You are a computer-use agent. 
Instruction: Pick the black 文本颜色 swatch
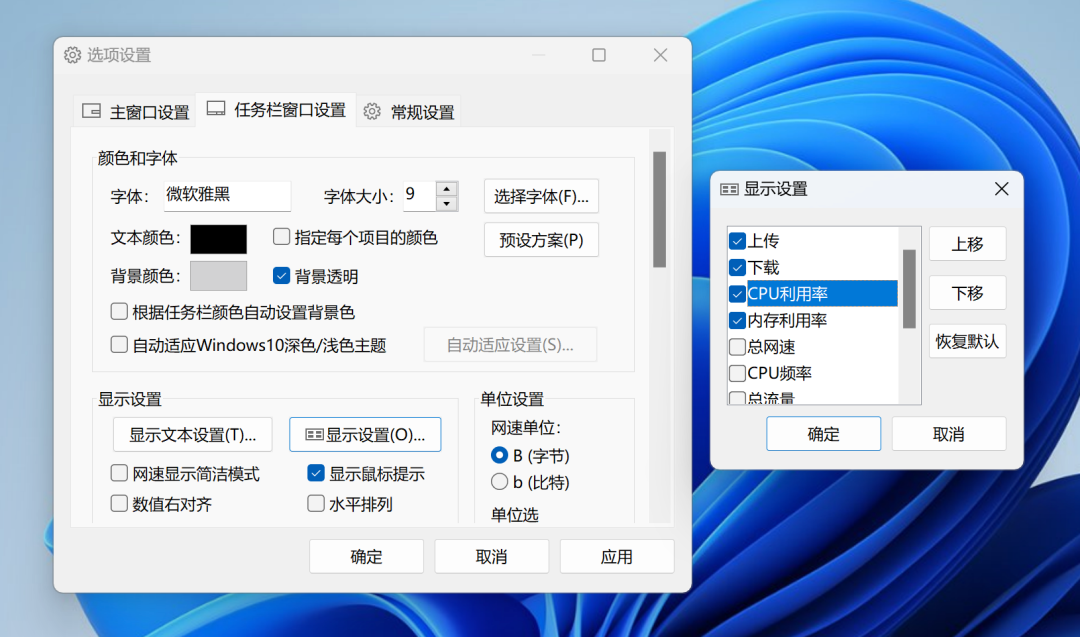click(x=218, y=239)
